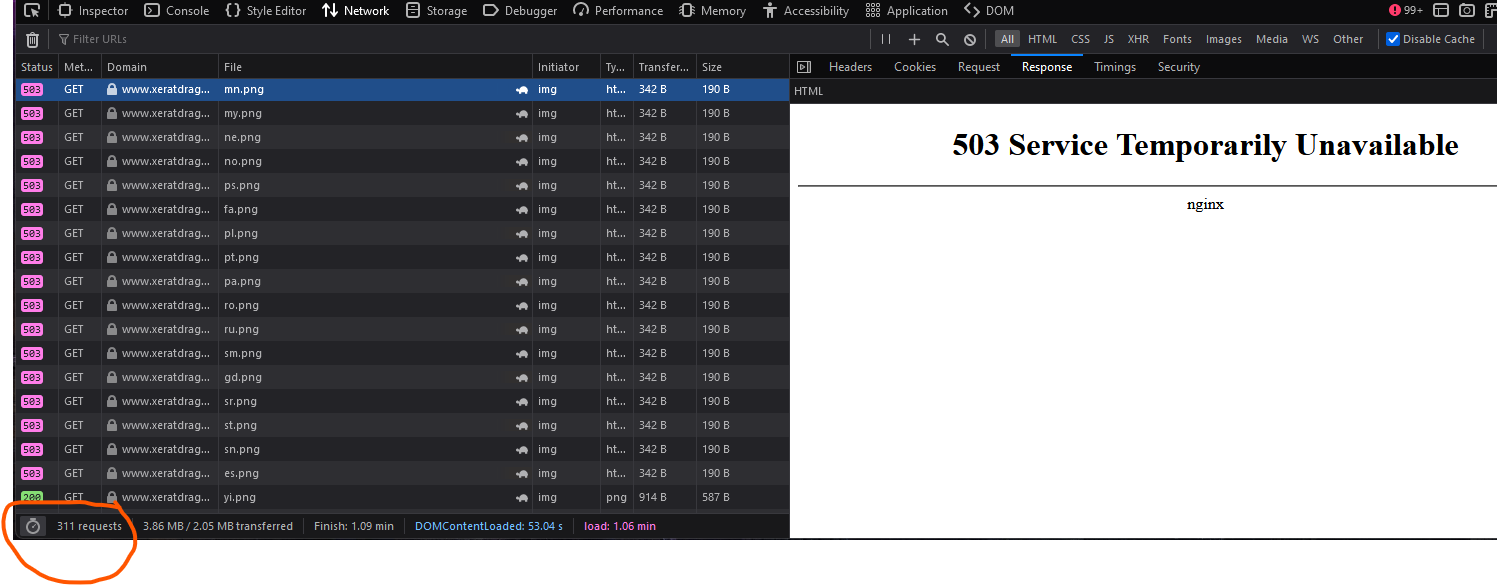Sort by the Initiator column header
Viewport: 1497px width, 585px height.
click(x=565, y=67)
